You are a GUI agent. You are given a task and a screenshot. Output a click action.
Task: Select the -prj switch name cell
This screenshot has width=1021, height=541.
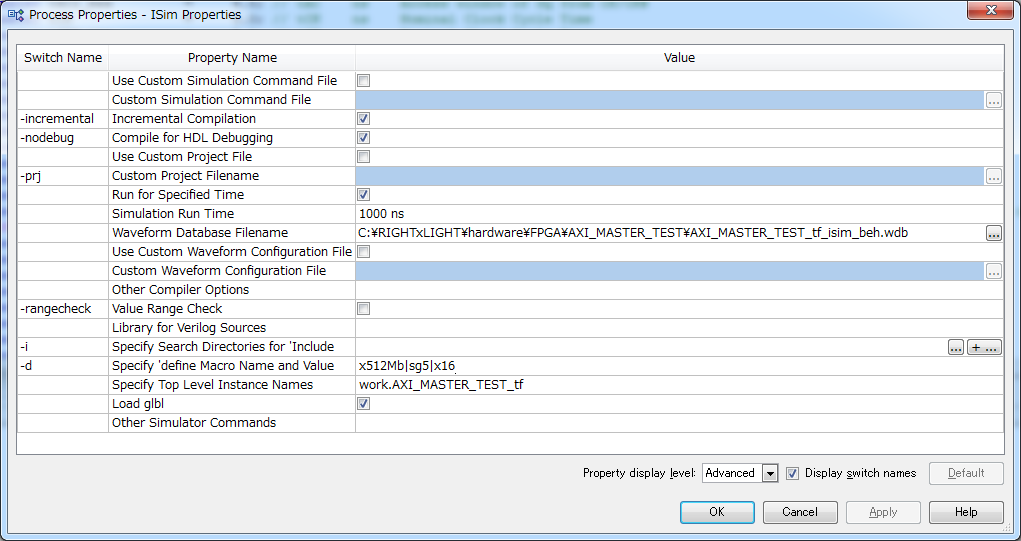[63, 176]
